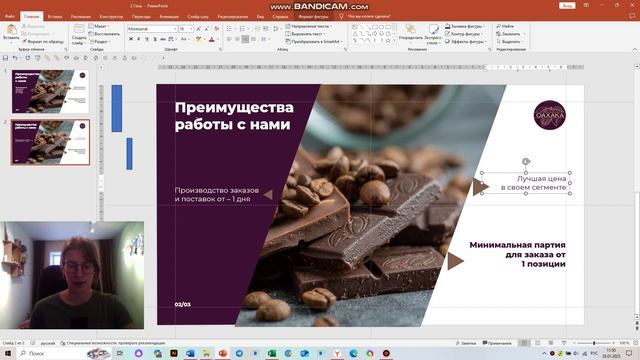Click the Undo arrow in Quick Access

15,58
